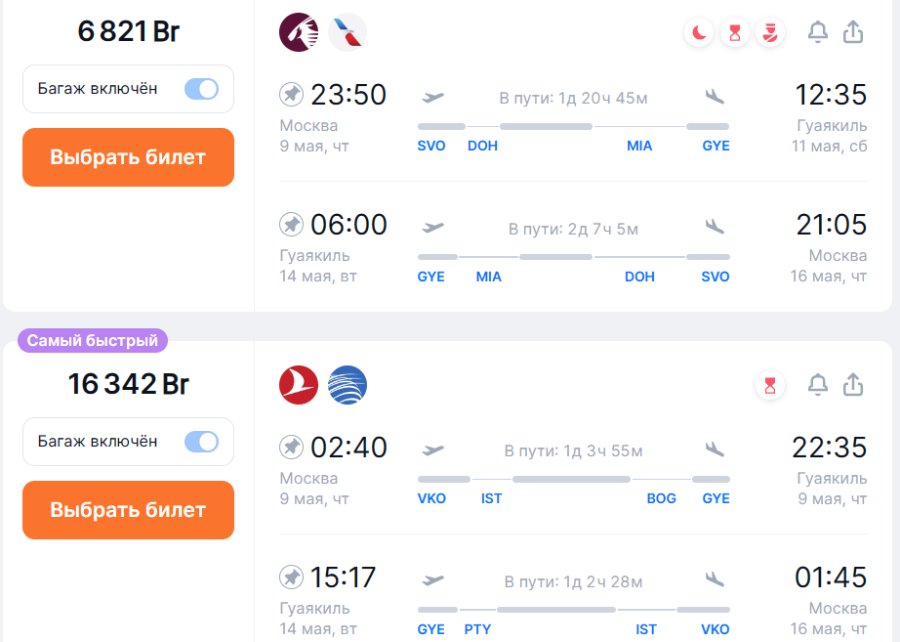Viewport: 900px width, 642px height.
Task: Toggle baggage included on 16 342 Br ticket
Action: click(201, 441)
